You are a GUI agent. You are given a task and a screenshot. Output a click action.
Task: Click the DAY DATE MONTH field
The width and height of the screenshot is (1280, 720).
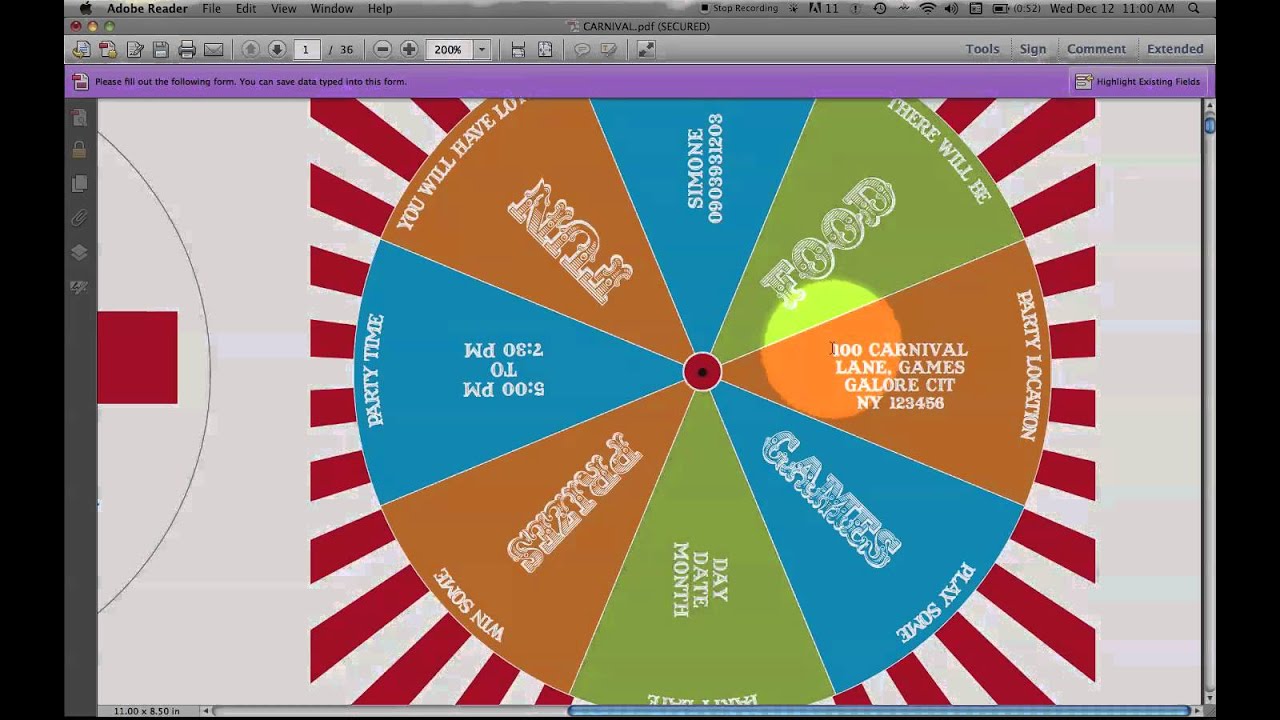point(700,580)
